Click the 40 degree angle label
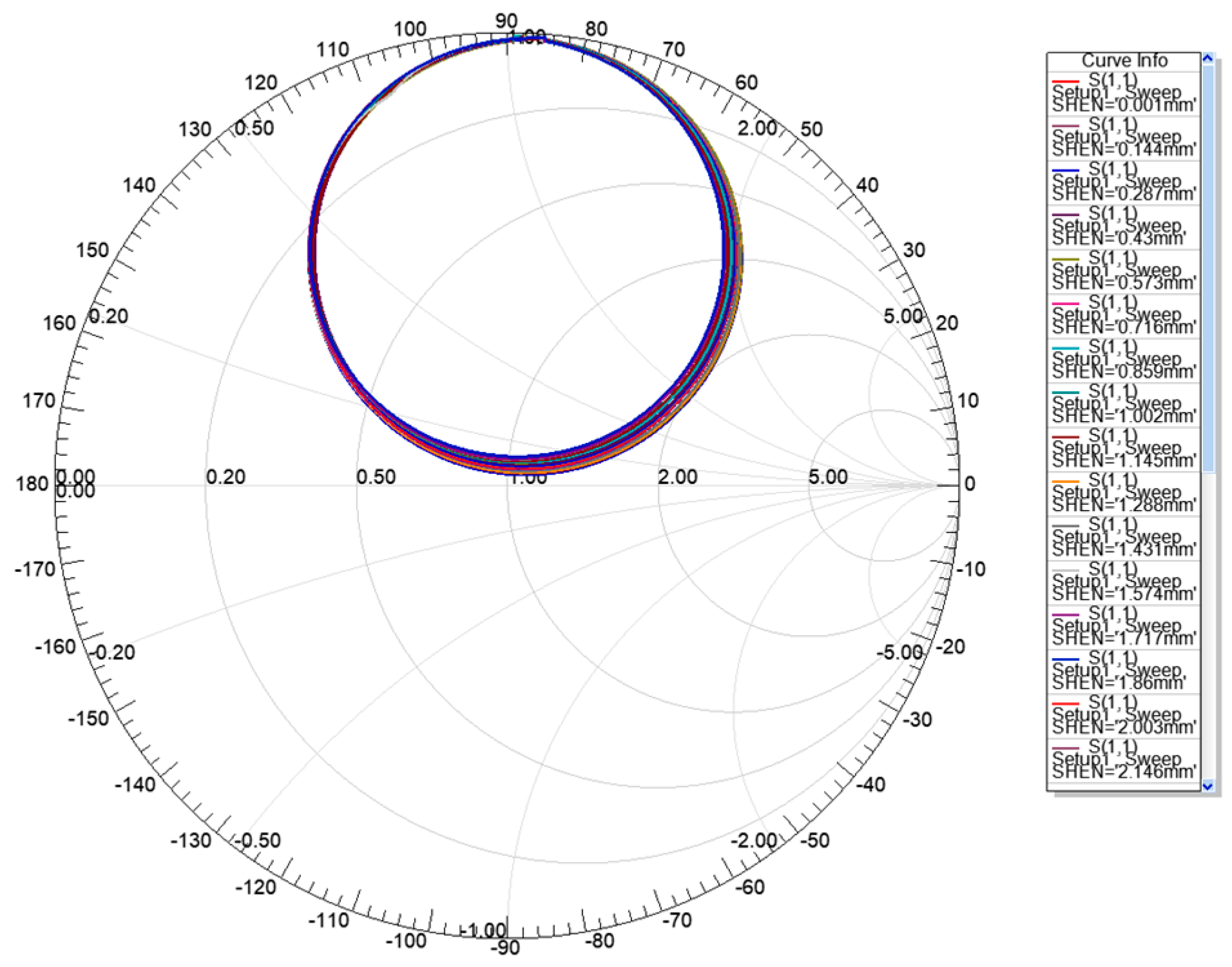The width and height of the screenshot is (1232, 967). (867, 185)
